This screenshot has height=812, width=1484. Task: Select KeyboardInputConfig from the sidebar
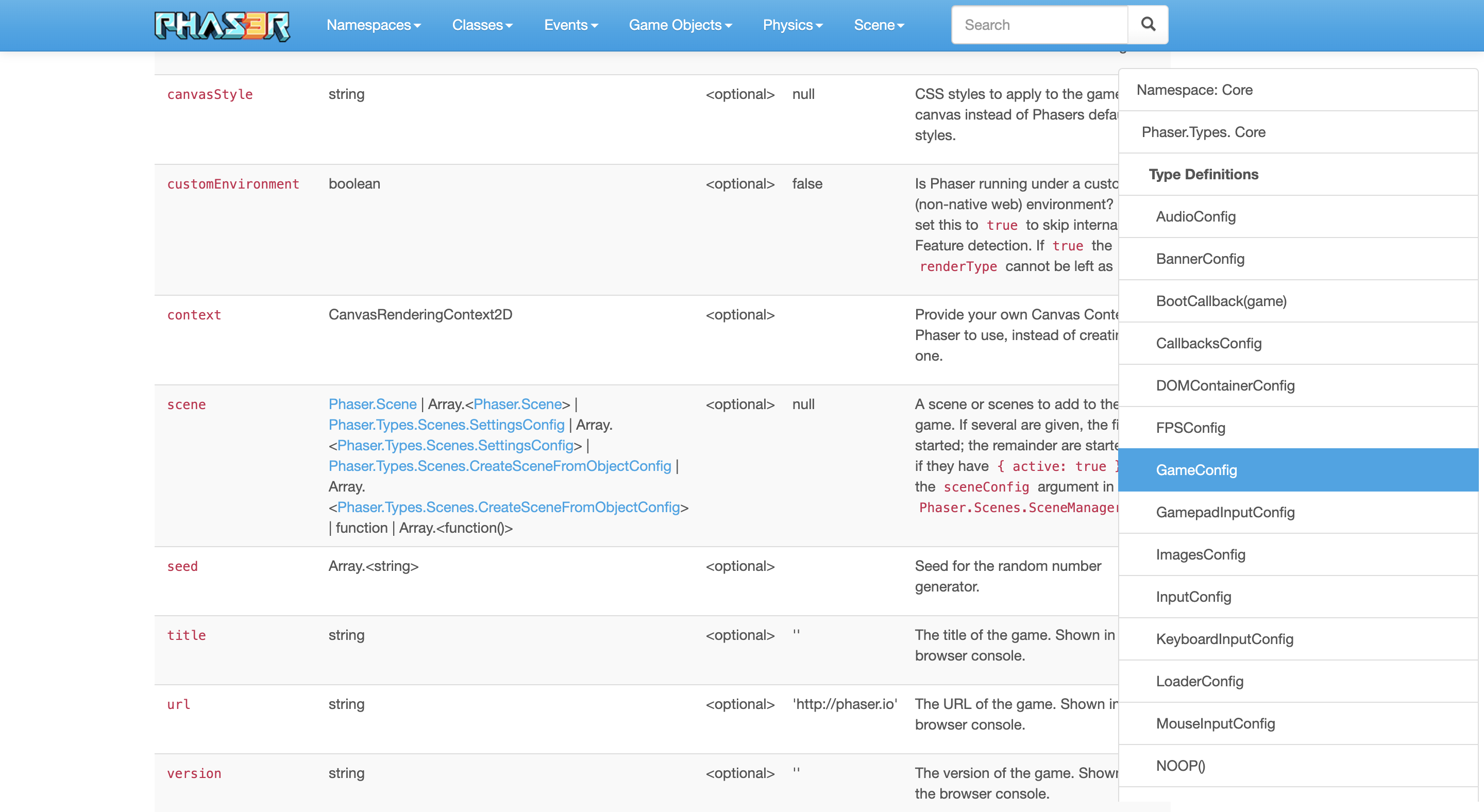tap(1225, 639)
